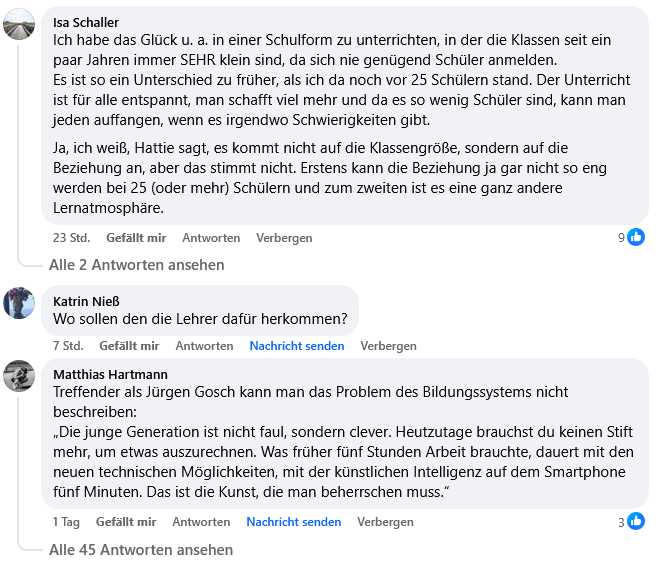Like Isa Schaller's comment with Gefällt mir
This screenshot has width=662, height=562.
point(136,238)
